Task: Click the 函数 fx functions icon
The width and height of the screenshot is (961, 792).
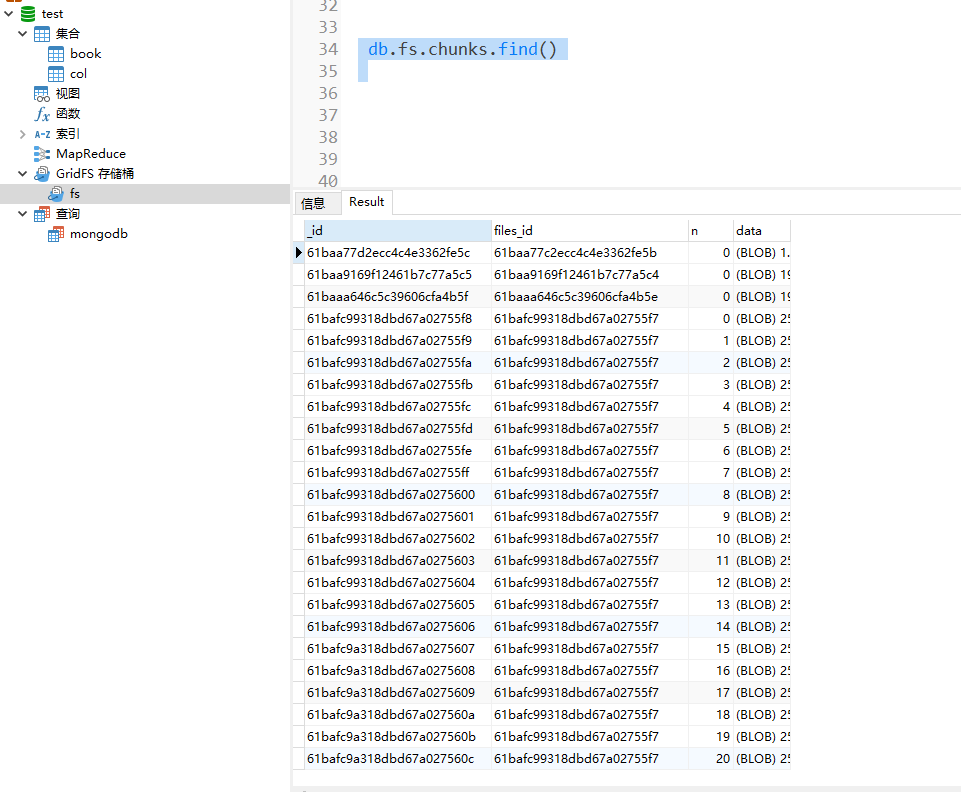Action: pyautogui.click(x=42, y=114)
